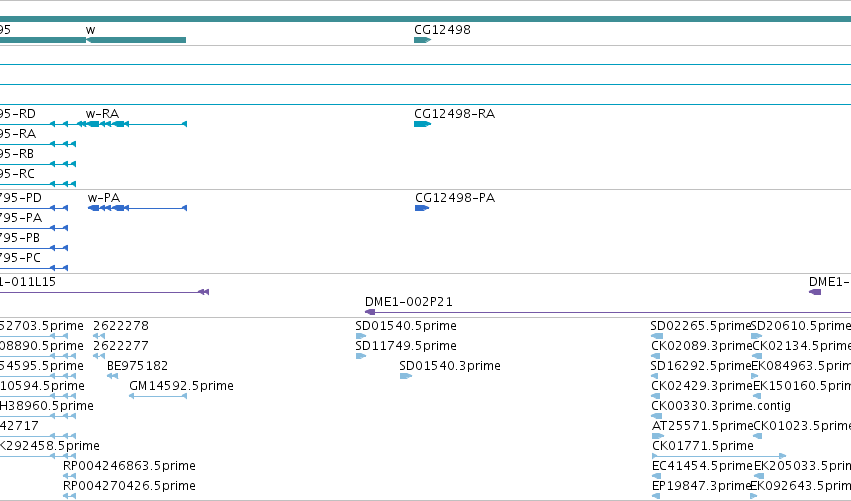Viewport: 851px width, 501px height.
Task: Open the CG12498 gene label
Action: [x=442, y=29]
